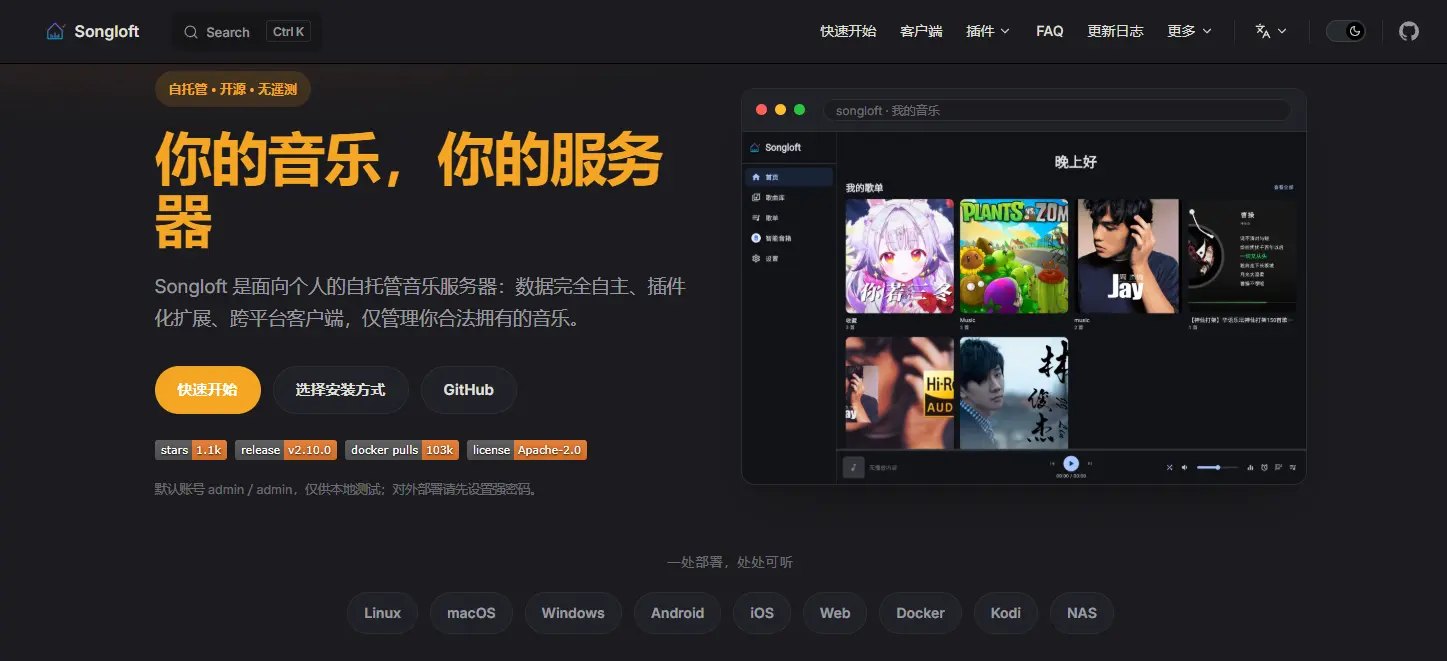Click the Windows platform chip

573,613
